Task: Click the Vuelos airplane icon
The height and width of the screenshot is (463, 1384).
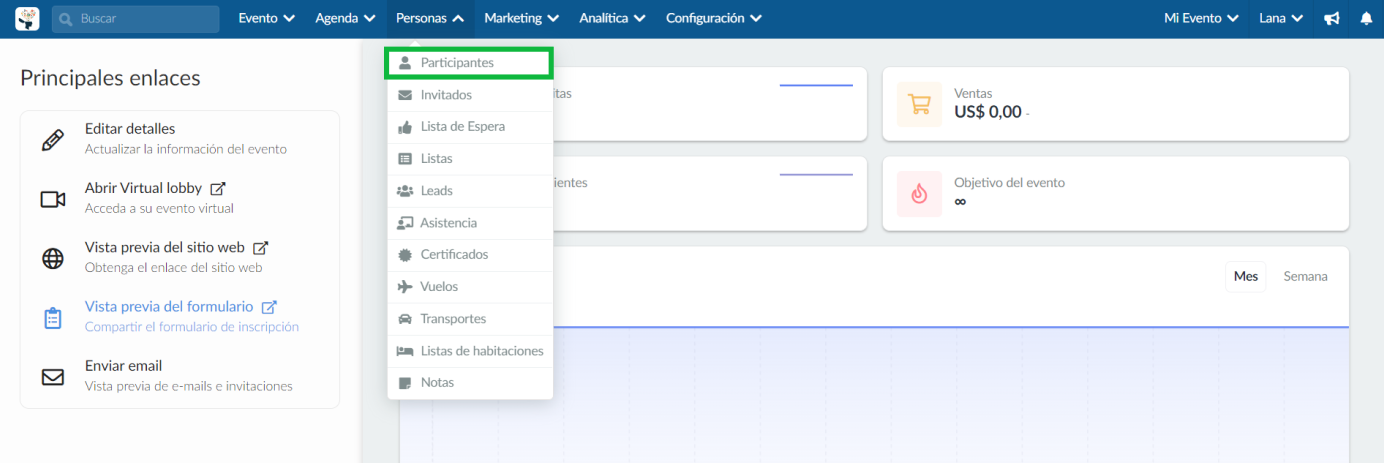Action: click(x=405, y=287)
